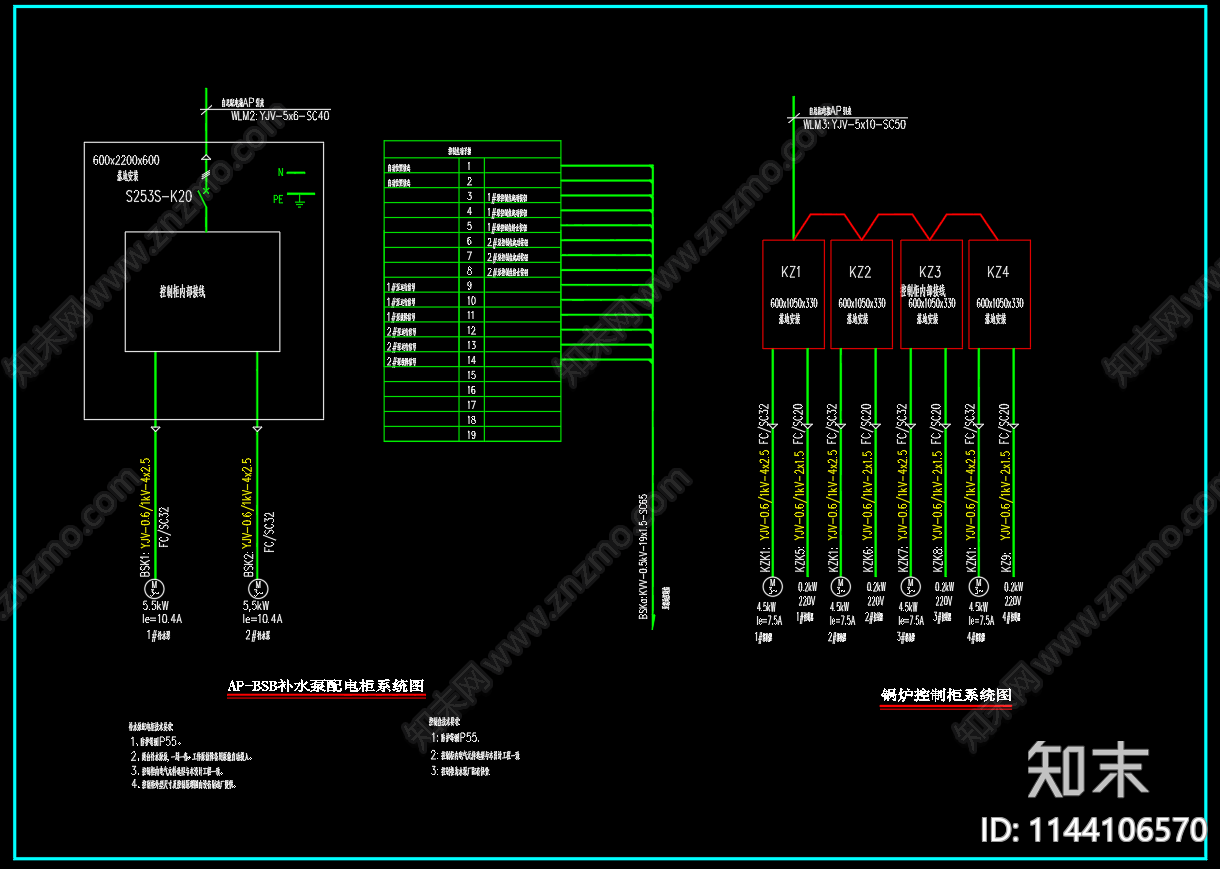The height and width of the screenshot is (869, 1220).
Task: Click terminal number "1" in the table
Action: click(x=469, y=166)
